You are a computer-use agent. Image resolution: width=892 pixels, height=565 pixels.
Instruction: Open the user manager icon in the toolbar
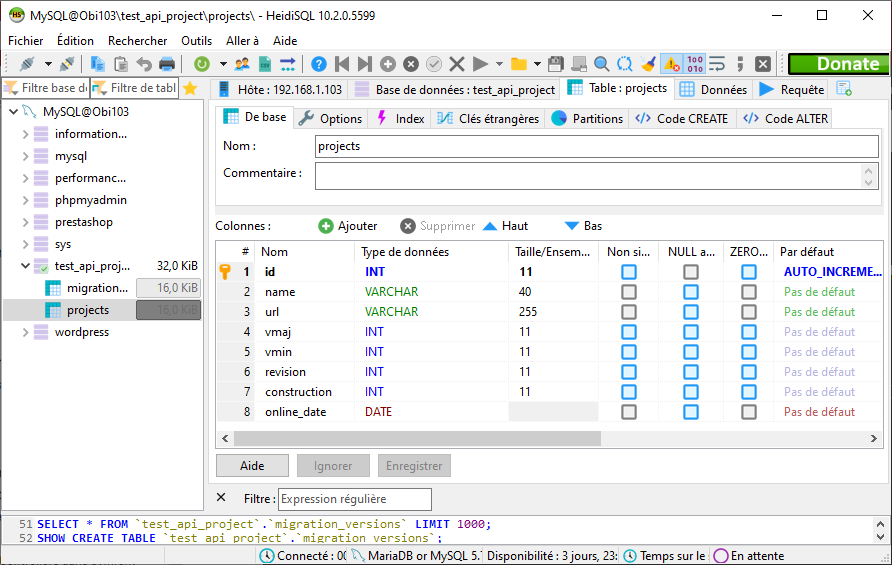coord(242,64)
